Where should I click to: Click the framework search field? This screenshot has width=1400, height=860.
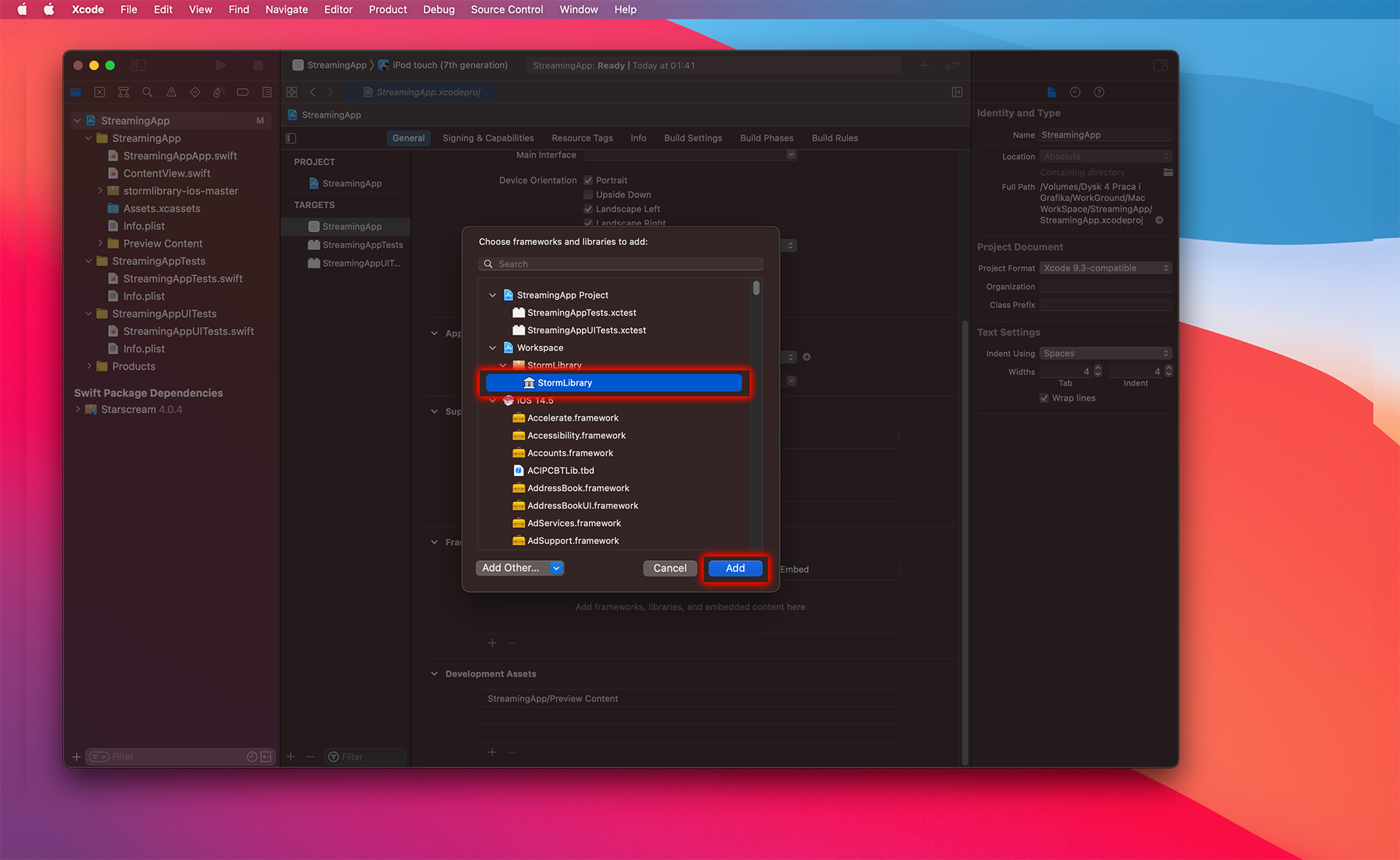621,264
